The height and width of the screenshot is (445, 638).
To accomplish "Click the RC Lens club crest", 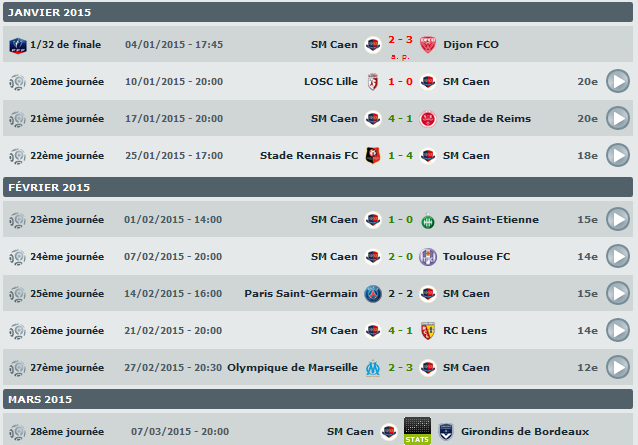I will tap(428, 330).
